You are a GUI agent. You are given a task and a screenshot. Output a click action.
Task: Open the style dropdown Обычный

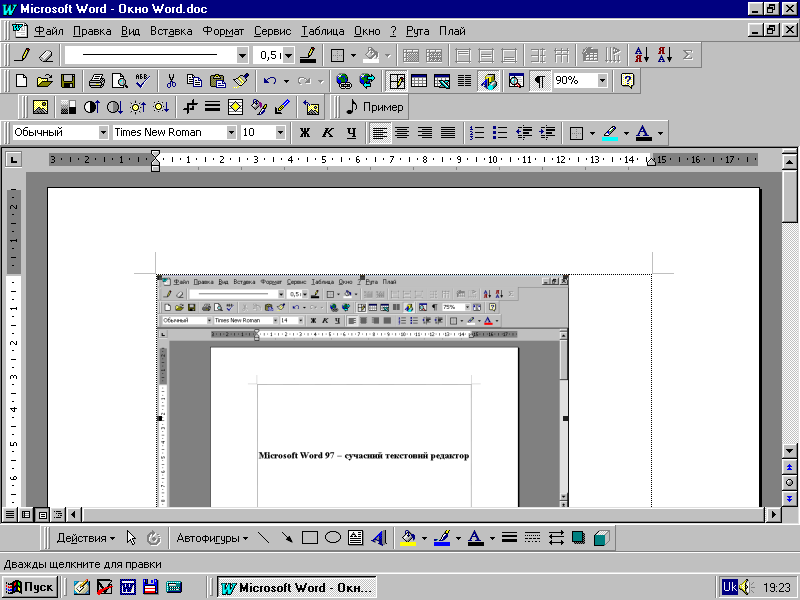click(x=103, y=133)
